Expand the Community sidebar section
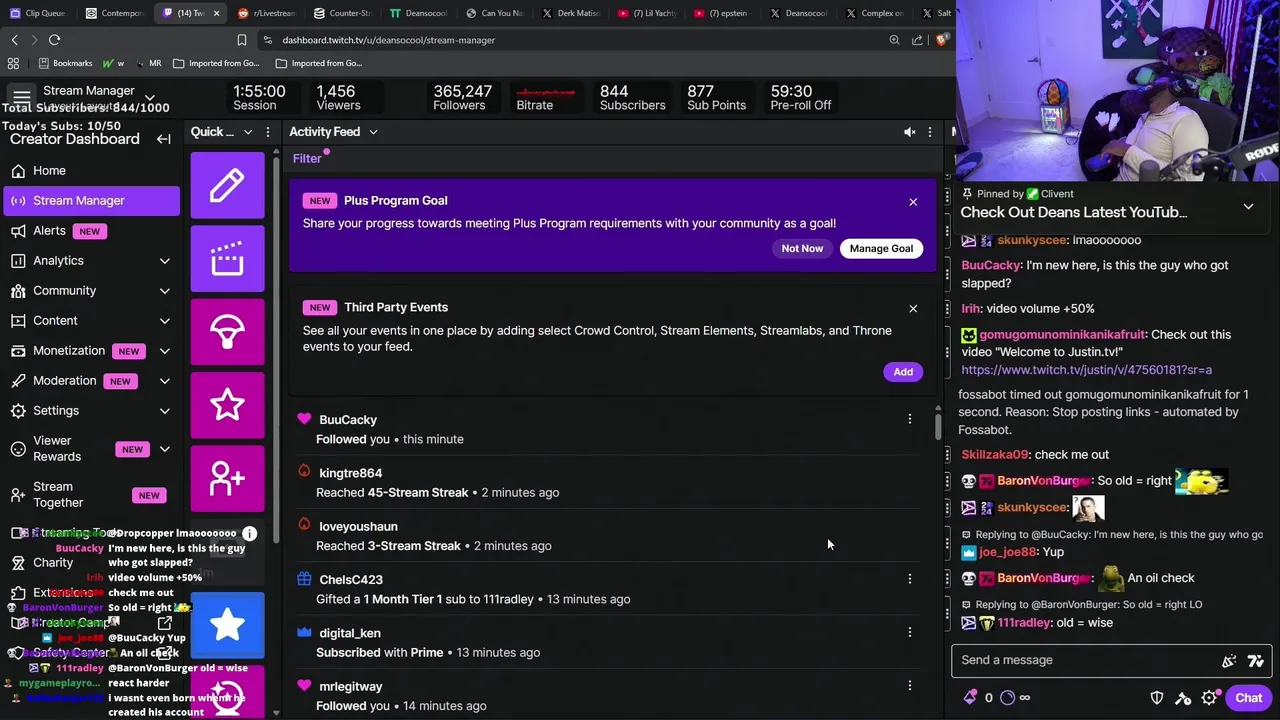The image size is (1280, 720). [164, 291]
